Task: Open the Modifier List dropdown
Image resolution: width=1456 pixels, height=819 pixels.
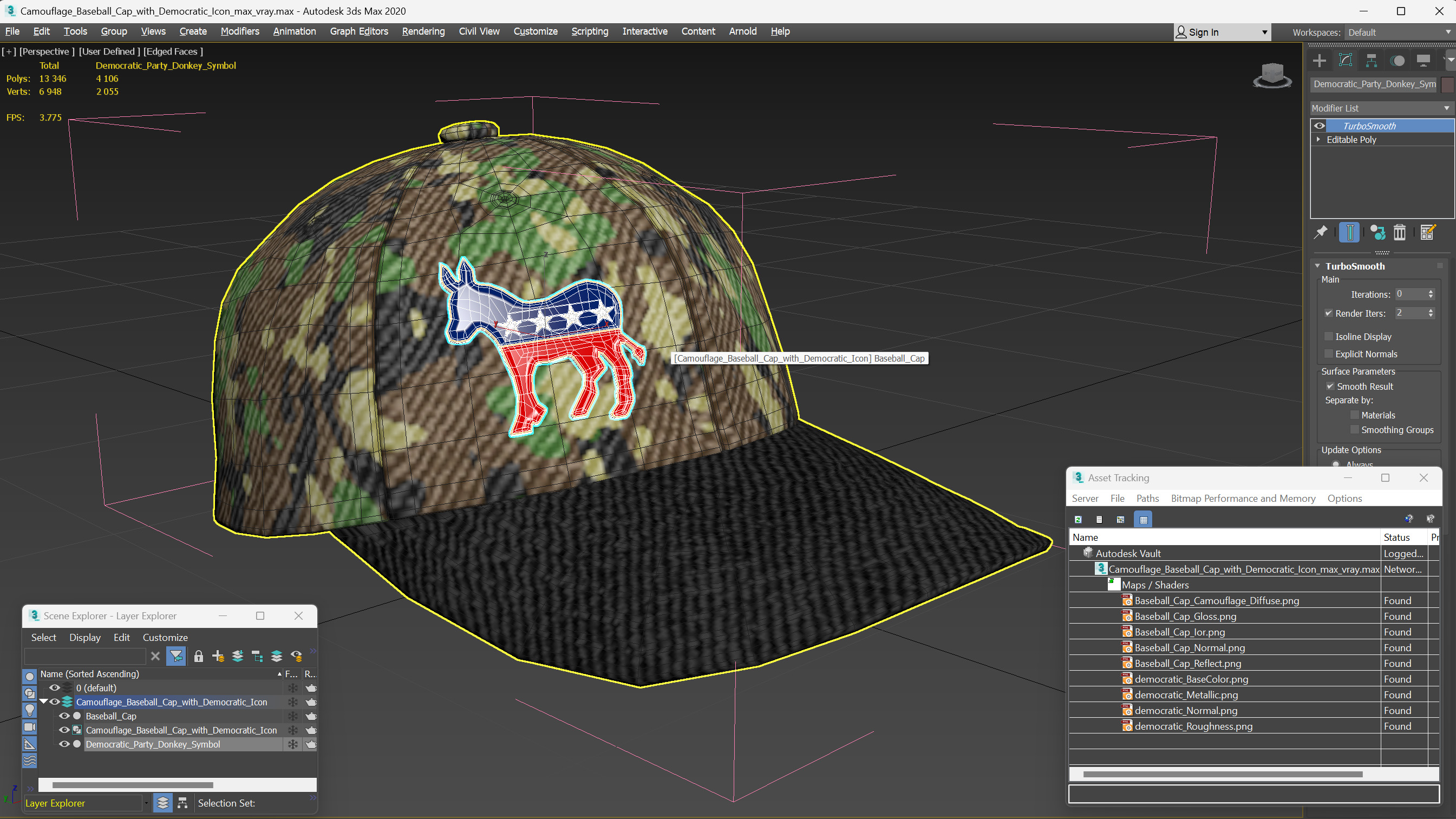Action: point(1380,108)
